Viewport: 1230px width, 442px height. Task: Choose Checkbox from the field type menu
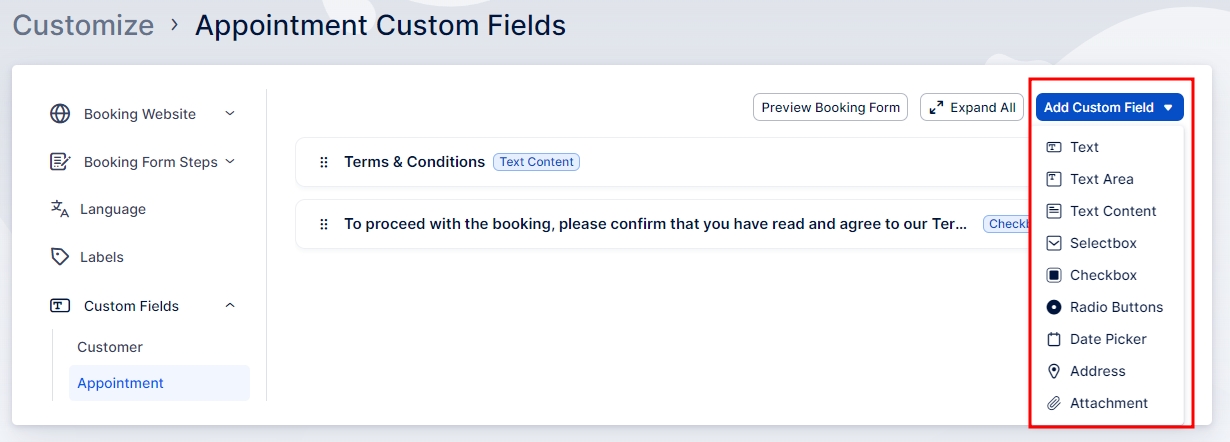[x=1103, y=275]
